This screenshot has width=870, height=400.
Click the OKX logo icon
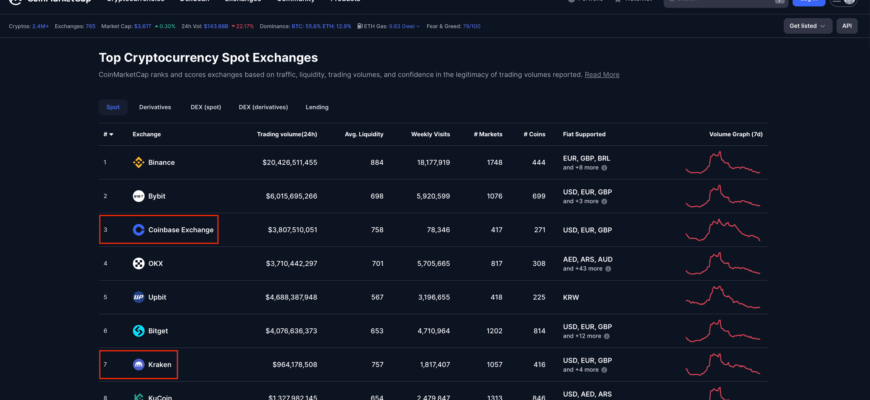click(x=139, y=263)
